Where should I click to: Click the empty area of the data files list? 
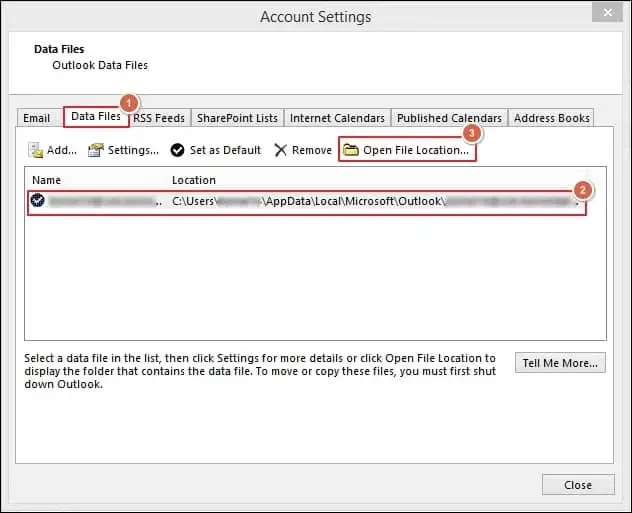(315, 280)
